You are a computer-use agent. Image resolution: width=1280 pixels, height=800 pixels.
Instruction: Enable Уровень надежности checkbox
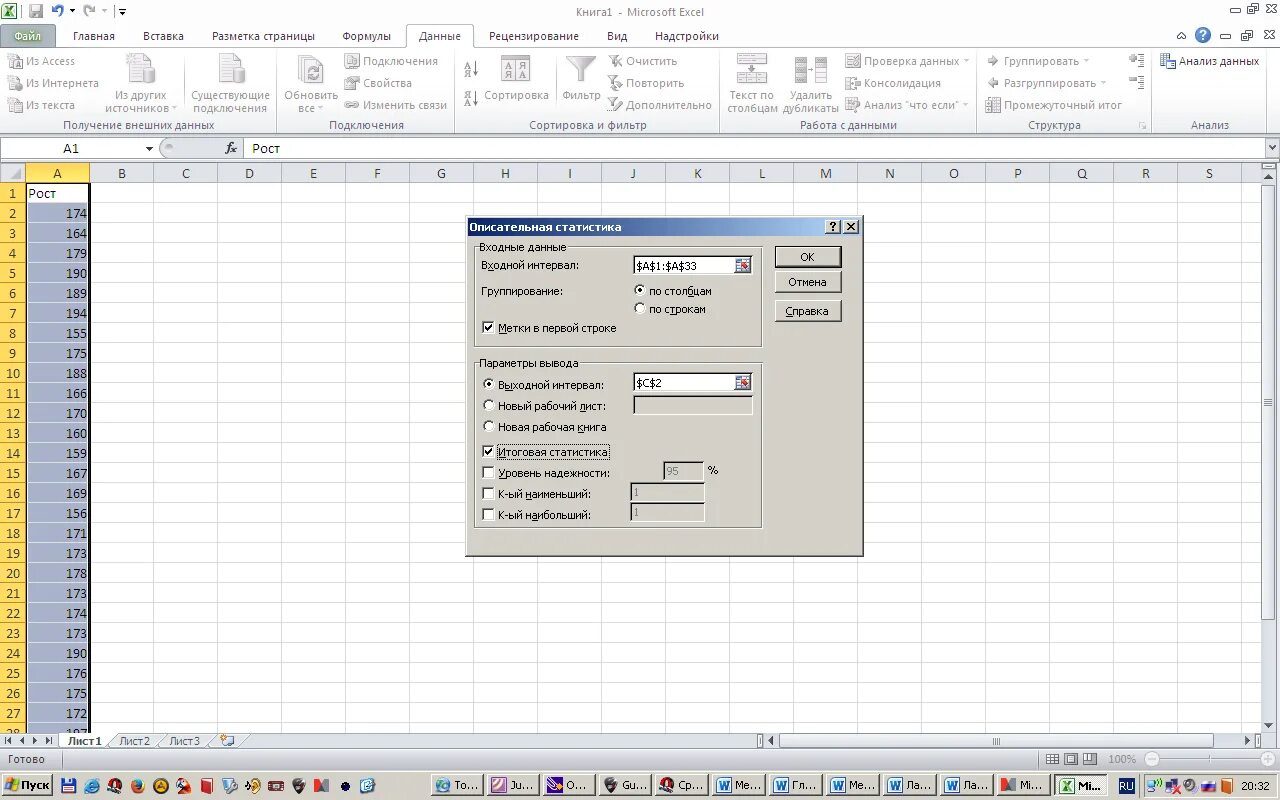click(x=488, y=473)
